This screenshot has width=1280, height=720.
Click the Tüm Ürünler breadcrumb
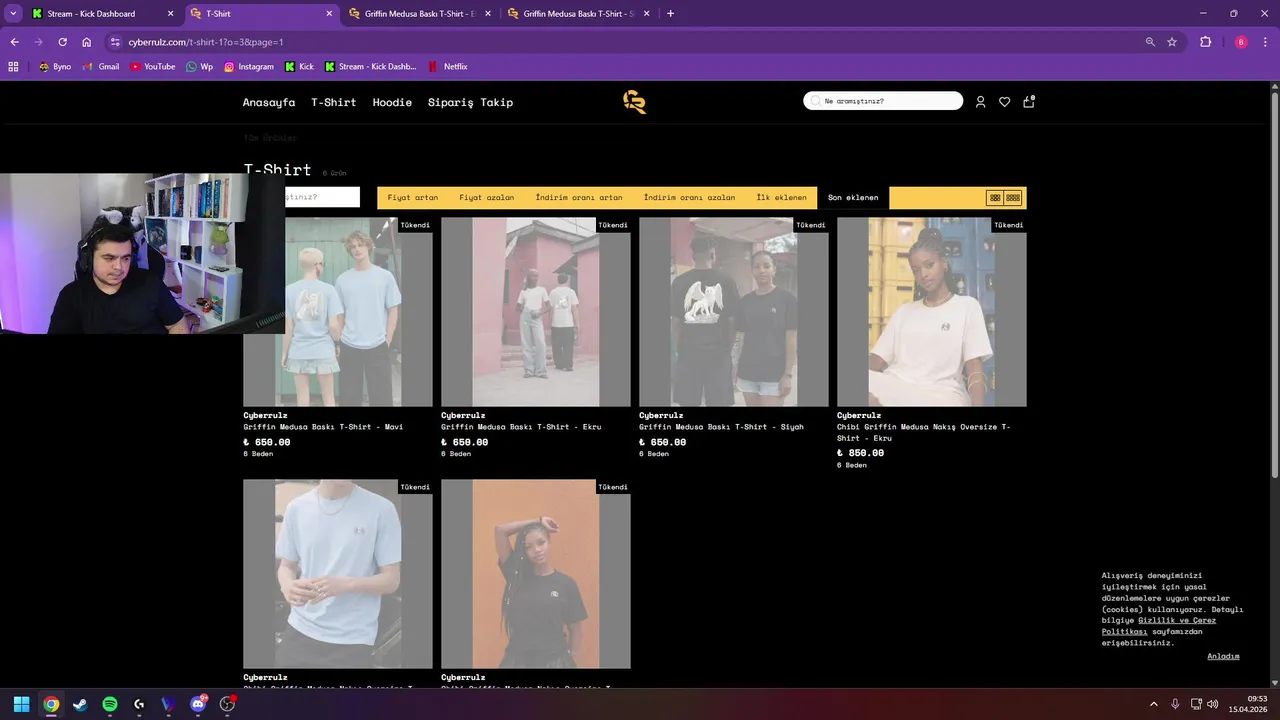coord(270,138)
